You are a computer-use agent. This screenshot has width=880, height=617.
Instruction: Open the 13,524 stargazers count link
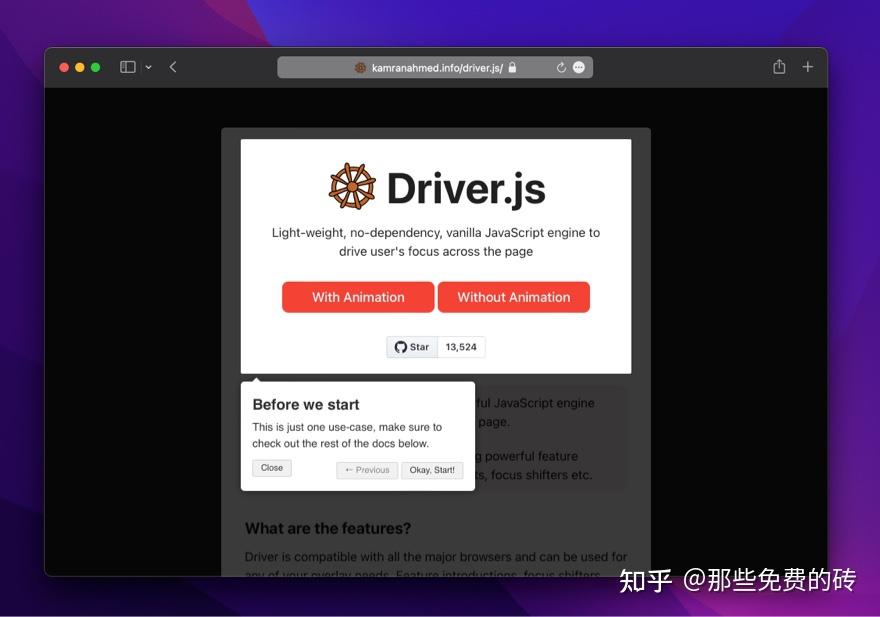coord(460,346)
